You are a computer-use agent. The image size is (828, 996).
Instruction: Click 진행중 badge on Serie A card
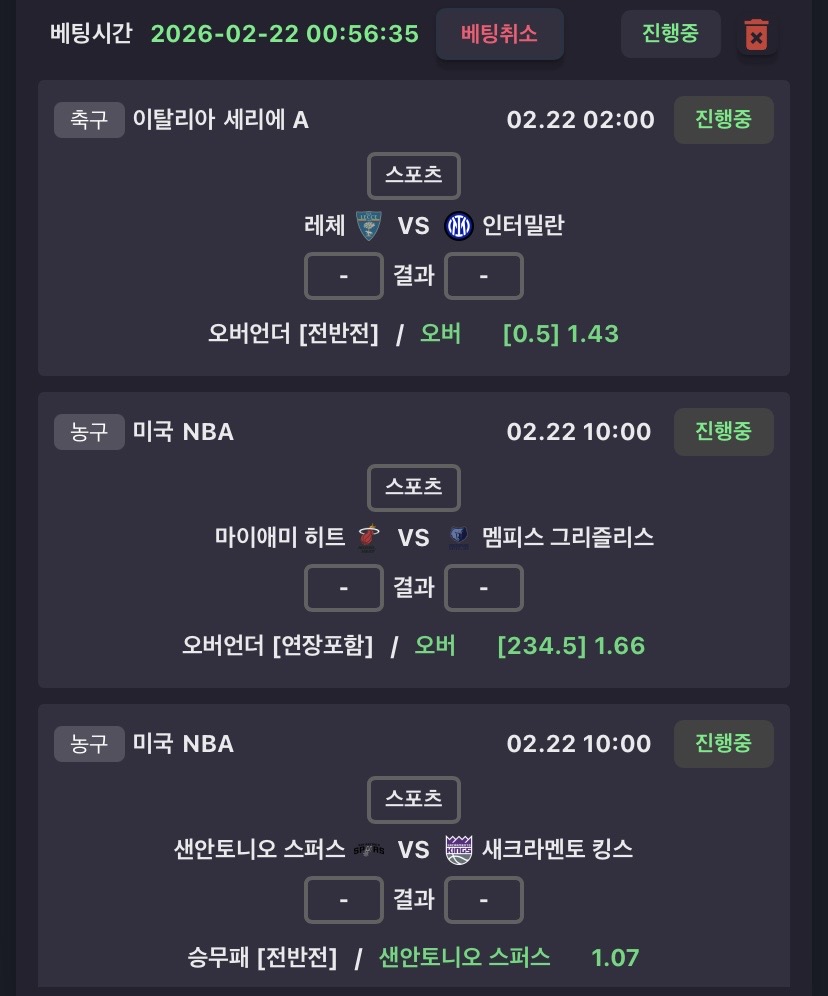[x=723, y=120]
